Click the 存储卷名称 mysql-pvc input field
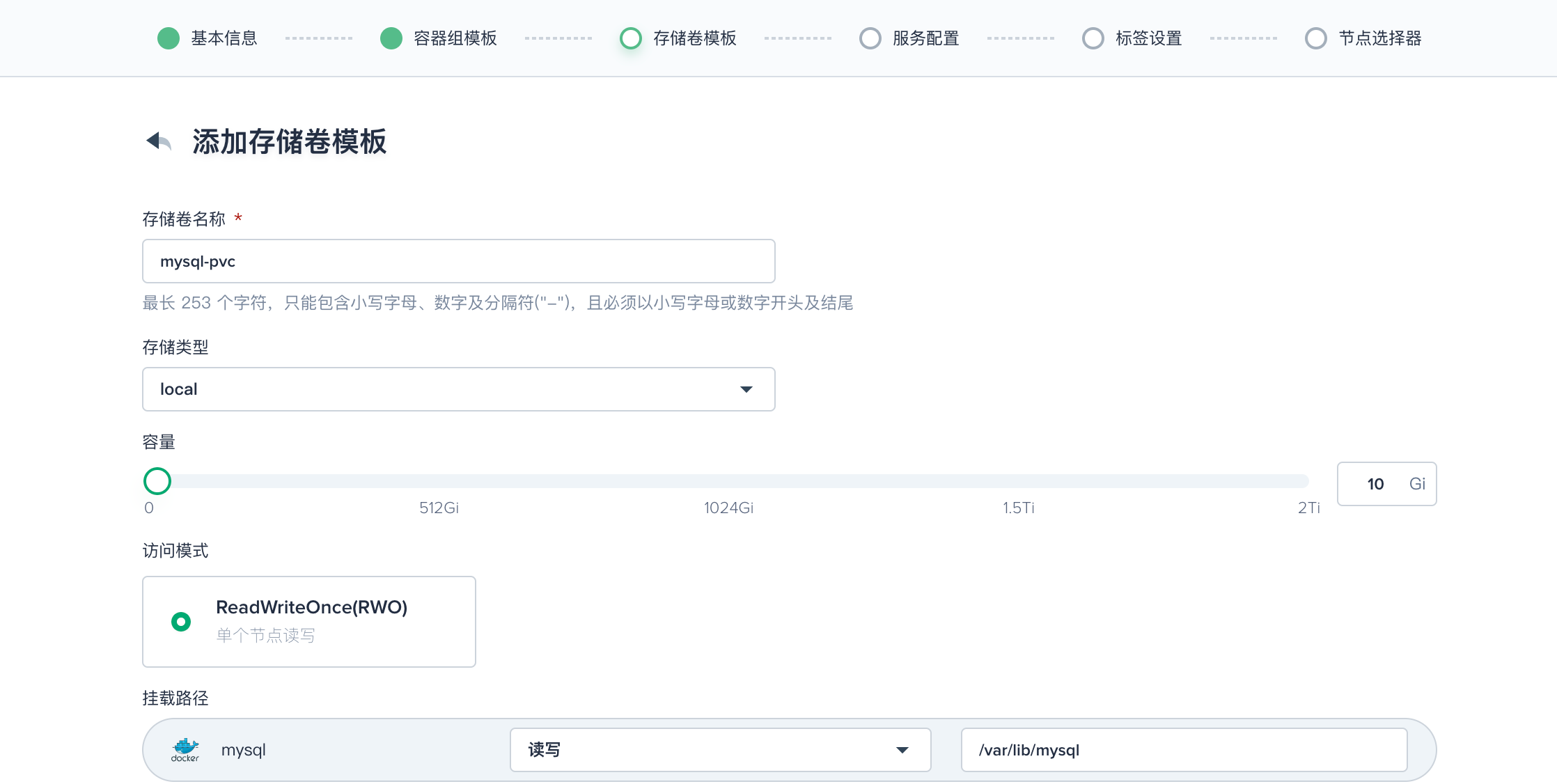Viewport: 1557px width, 784px height. [x=458, y=261]
